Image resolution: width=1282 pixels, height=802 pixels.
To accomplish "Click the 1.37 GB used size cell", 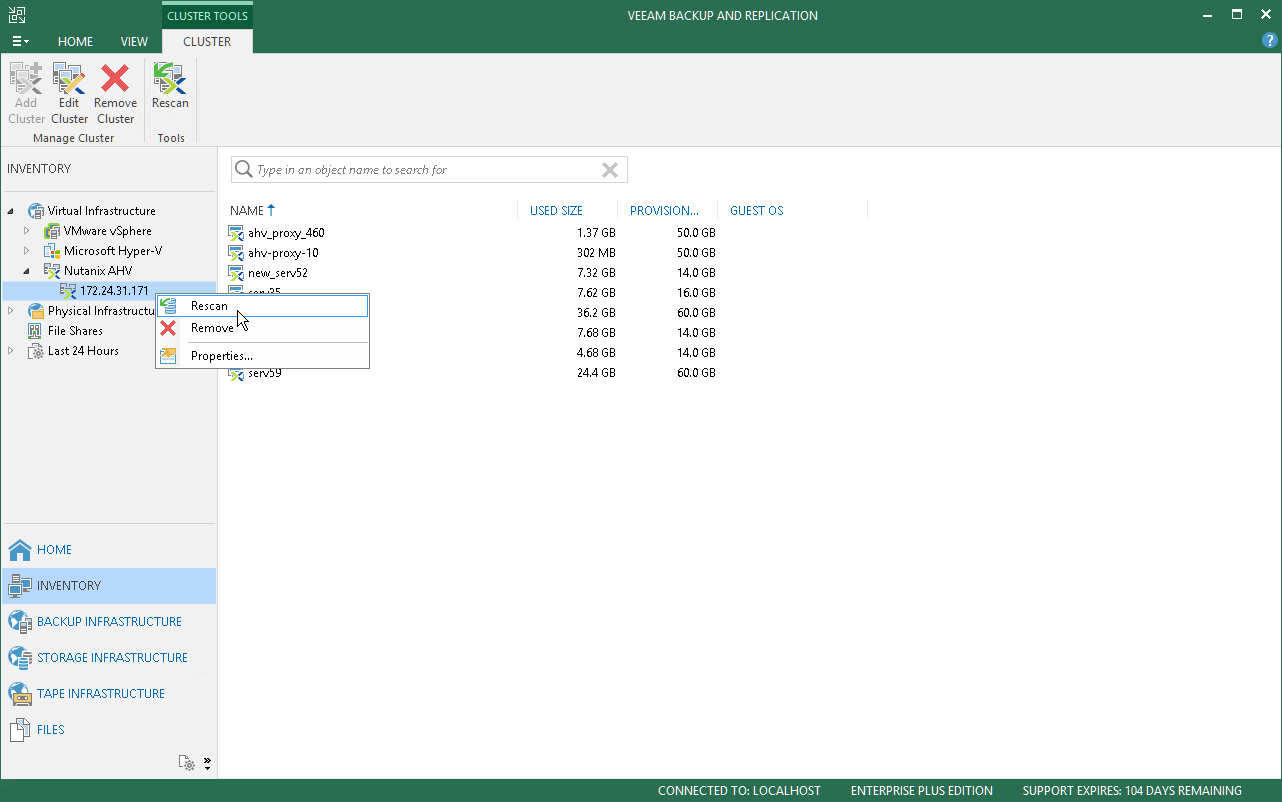I will tap(596, 233).
